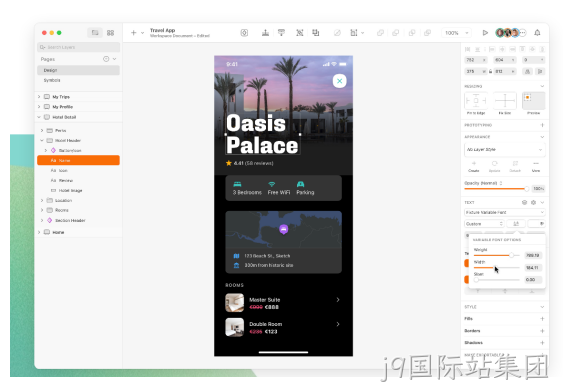Play the prototype preview
Image resolution: width=564 pixels, height=391 pixels.
[x=485, y=33]
